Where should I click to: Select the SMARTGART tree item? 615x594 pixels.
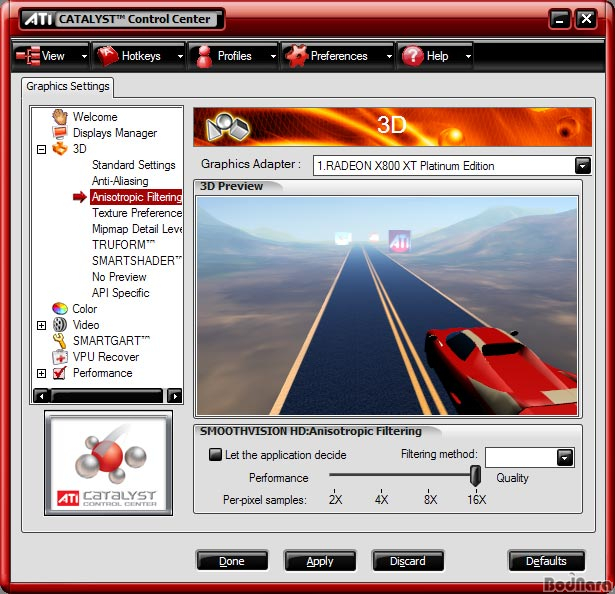click(111, 341)
